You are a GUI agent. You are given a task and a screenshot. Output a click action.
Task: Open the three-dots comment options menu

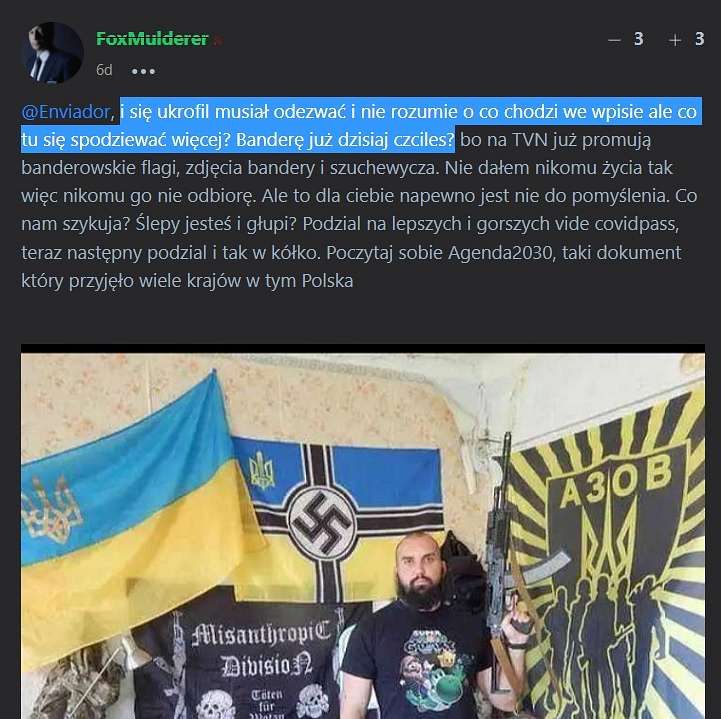point(143,71)
